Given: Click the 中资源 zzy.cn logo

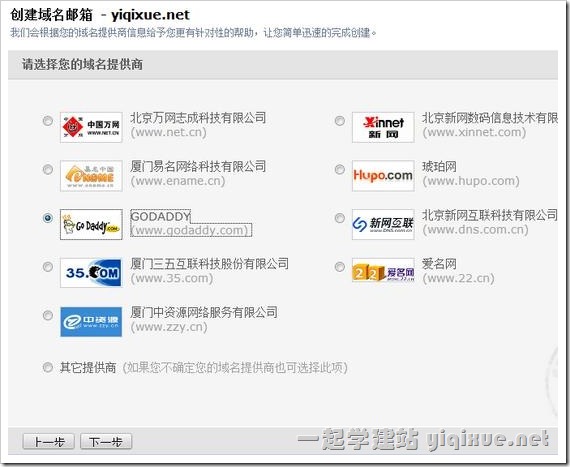Looking at the screenshot, I should (91, 322).
